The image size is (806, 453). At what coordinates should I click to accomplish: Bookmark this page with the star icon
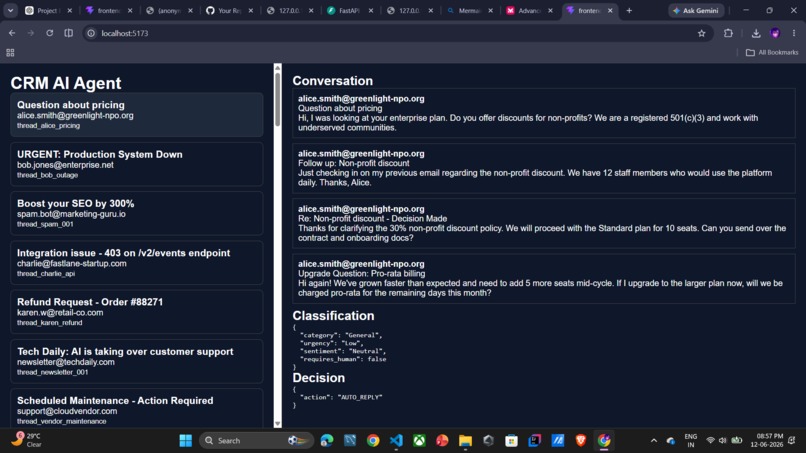coord(702,33)
